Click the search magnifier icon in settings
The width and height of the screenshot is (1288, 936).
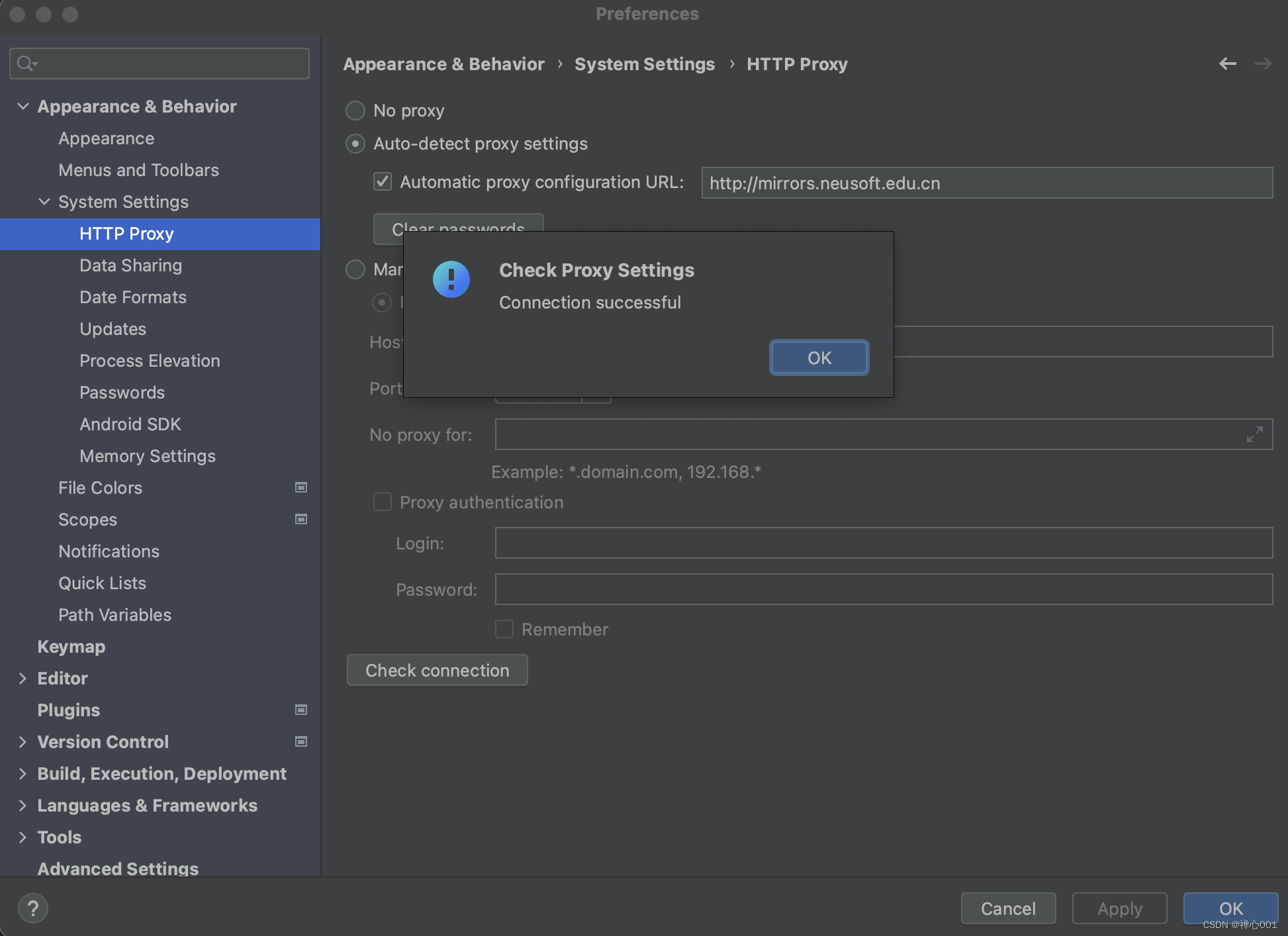(26, 64)
